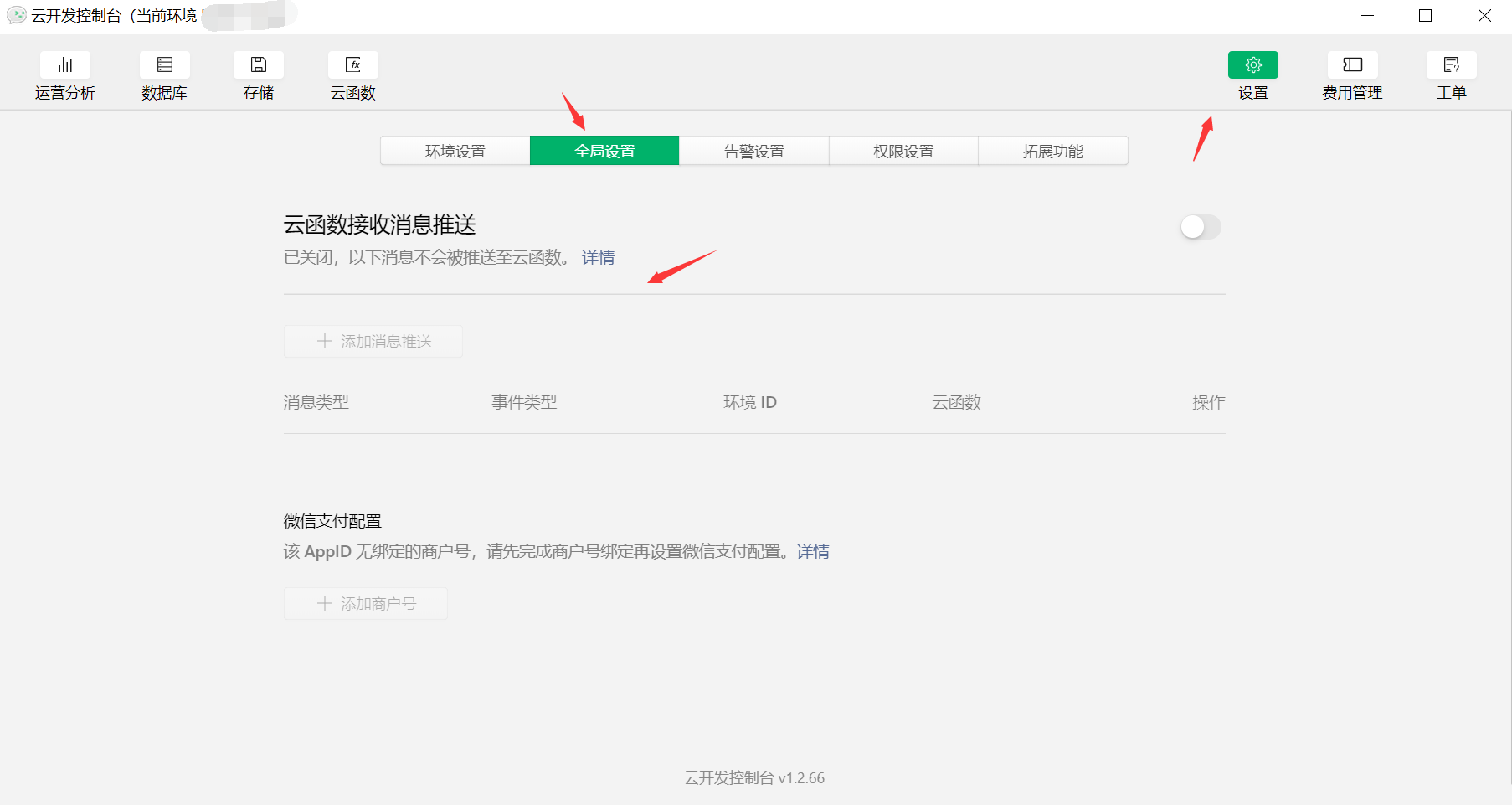
Task: Click the 添加商户号 button
Action: click(x=366, y=604)
